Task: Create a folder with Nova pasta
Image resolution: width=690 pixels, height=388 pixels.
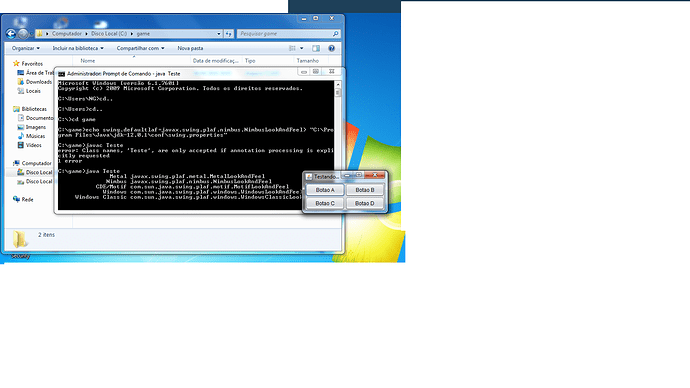Action: [x=190, y=48]
